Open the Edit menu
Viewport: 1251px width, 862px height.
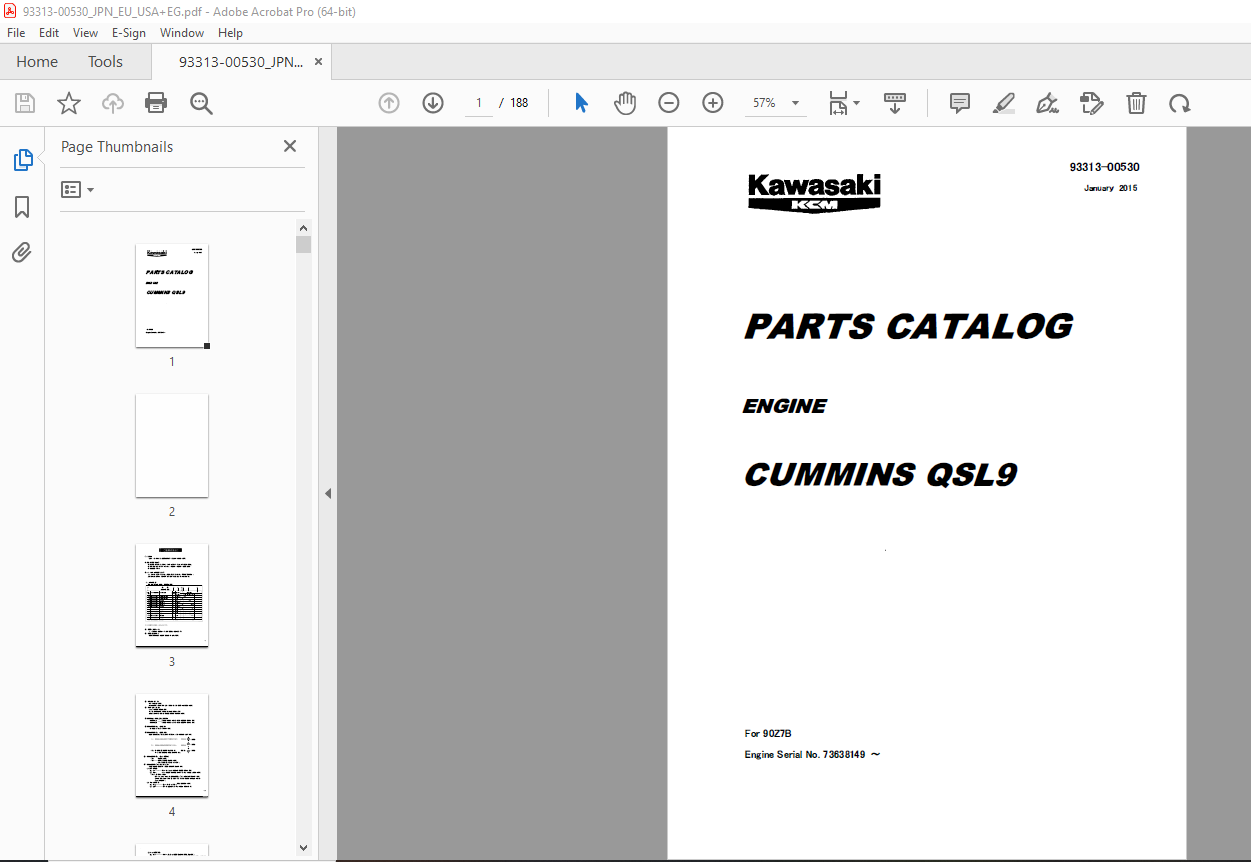pyautogui.click(x=49, y=32)
